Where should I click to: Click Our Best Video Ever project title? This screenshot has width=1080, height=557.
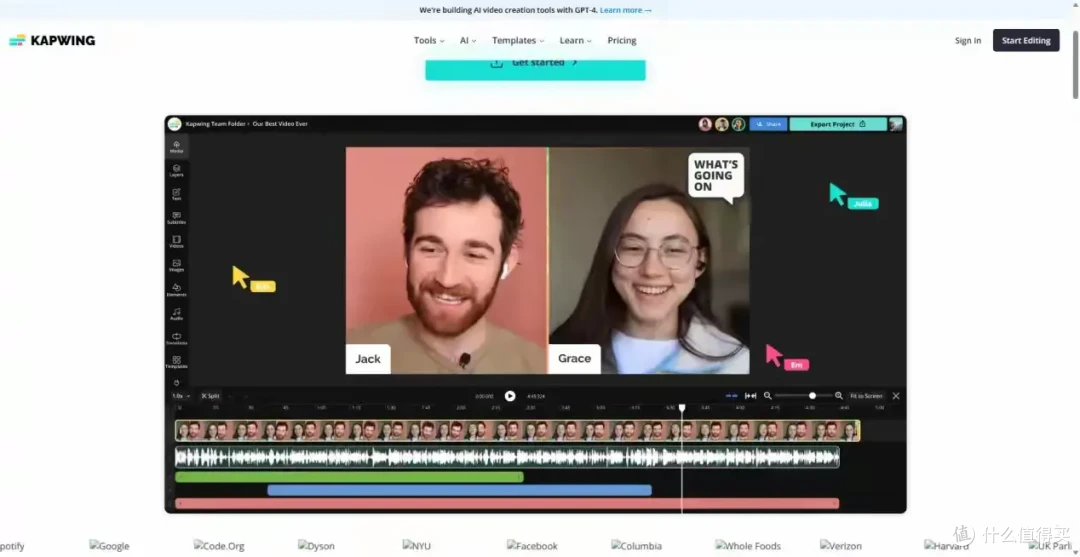click(x=279, y=124)
